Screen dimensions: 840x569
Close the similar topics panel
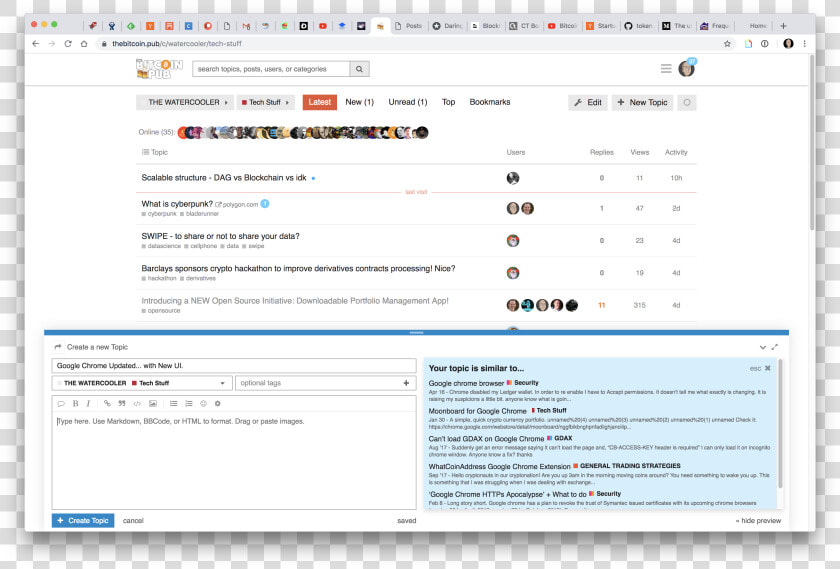[768, 368]
